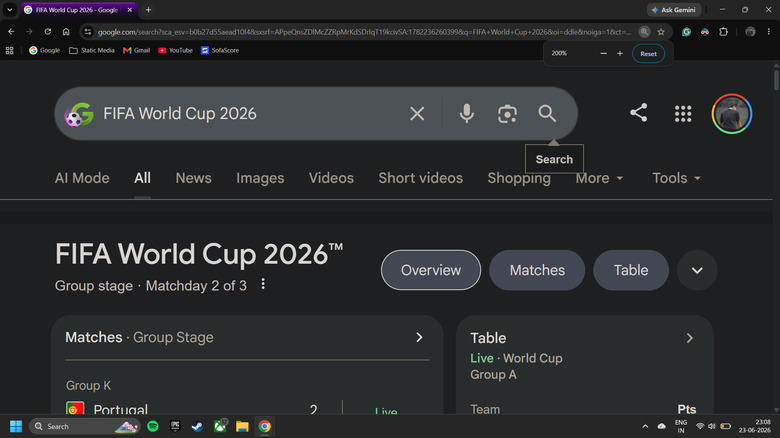Image resolution: width=780 pixels, height=438 pixels.
Task: Open the Extensions puzzle icon
Action: point(723,32)
